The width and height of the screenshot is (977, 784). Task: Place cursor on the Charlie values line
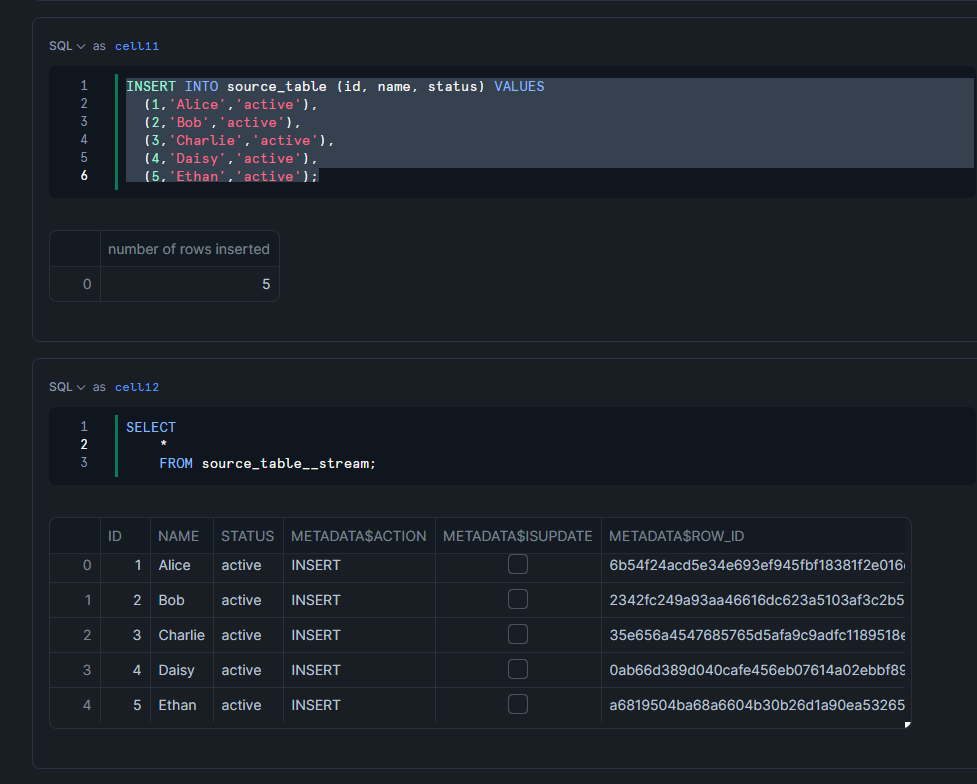pyautogui.click(x=239, y=141)
